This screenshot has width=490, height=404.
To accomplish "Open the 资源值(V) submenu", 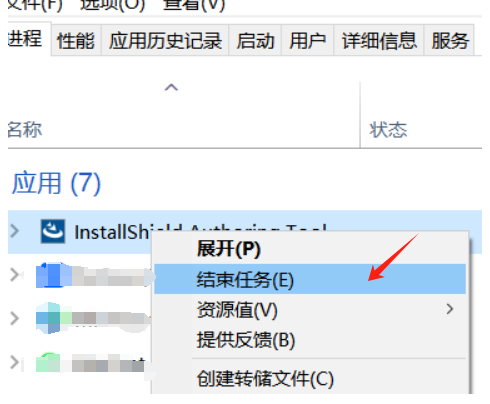I will pos(310,310).
